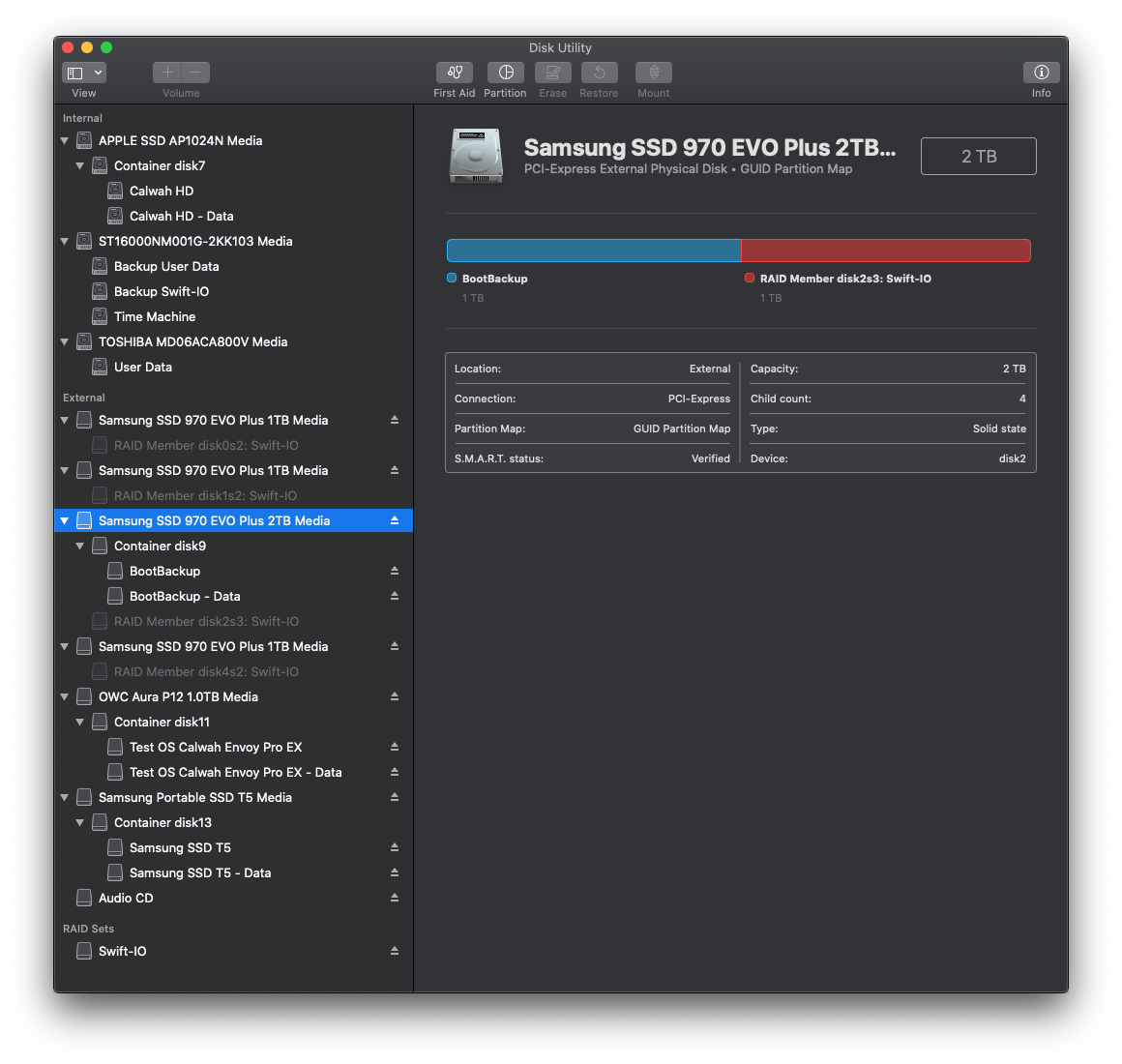Collapse the last Samsung 970 EVO Plus 1TB Media
This screenshot has width=1122, height=1064.
click(x=65, y=647)
